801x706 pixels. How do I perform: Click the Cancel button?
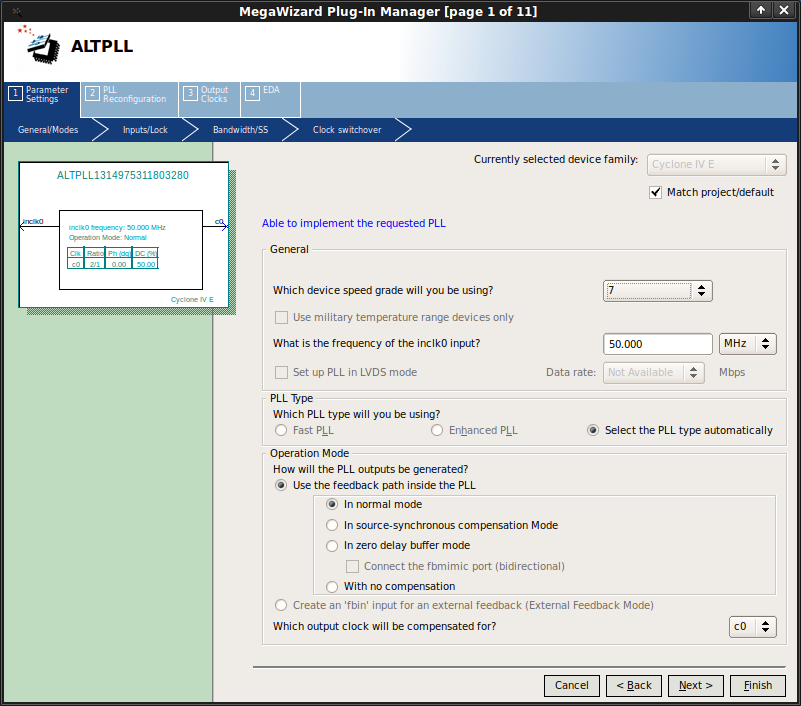(572, 686)
